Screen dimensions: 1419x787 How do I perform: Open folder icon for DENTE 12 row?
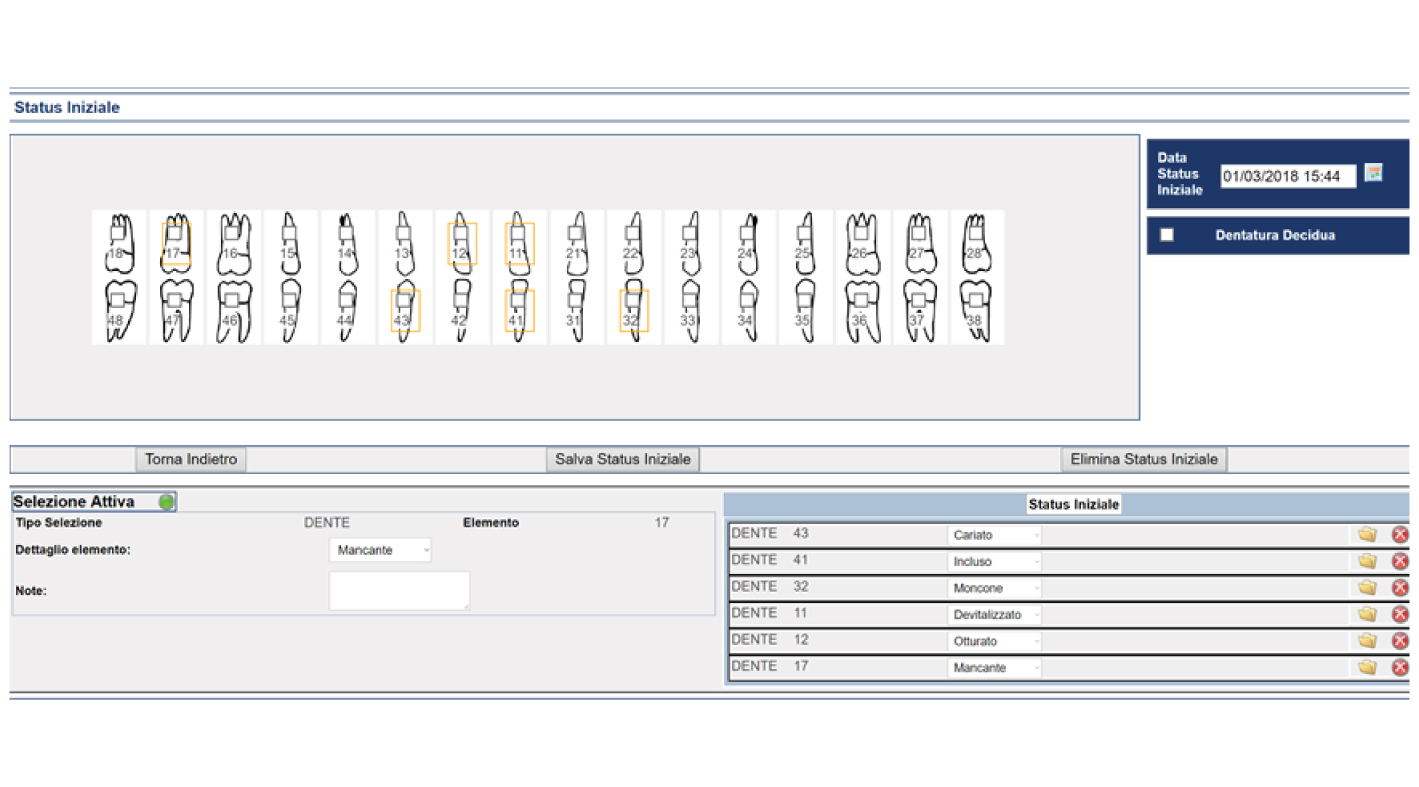[x=1367, y=640]
